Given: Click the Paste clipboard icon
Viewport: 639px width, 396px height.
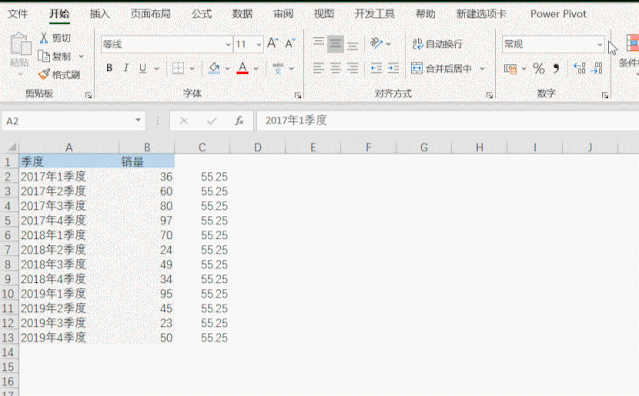Looking at the screenshot, I should pyautogui.click(x=20, y=44).
